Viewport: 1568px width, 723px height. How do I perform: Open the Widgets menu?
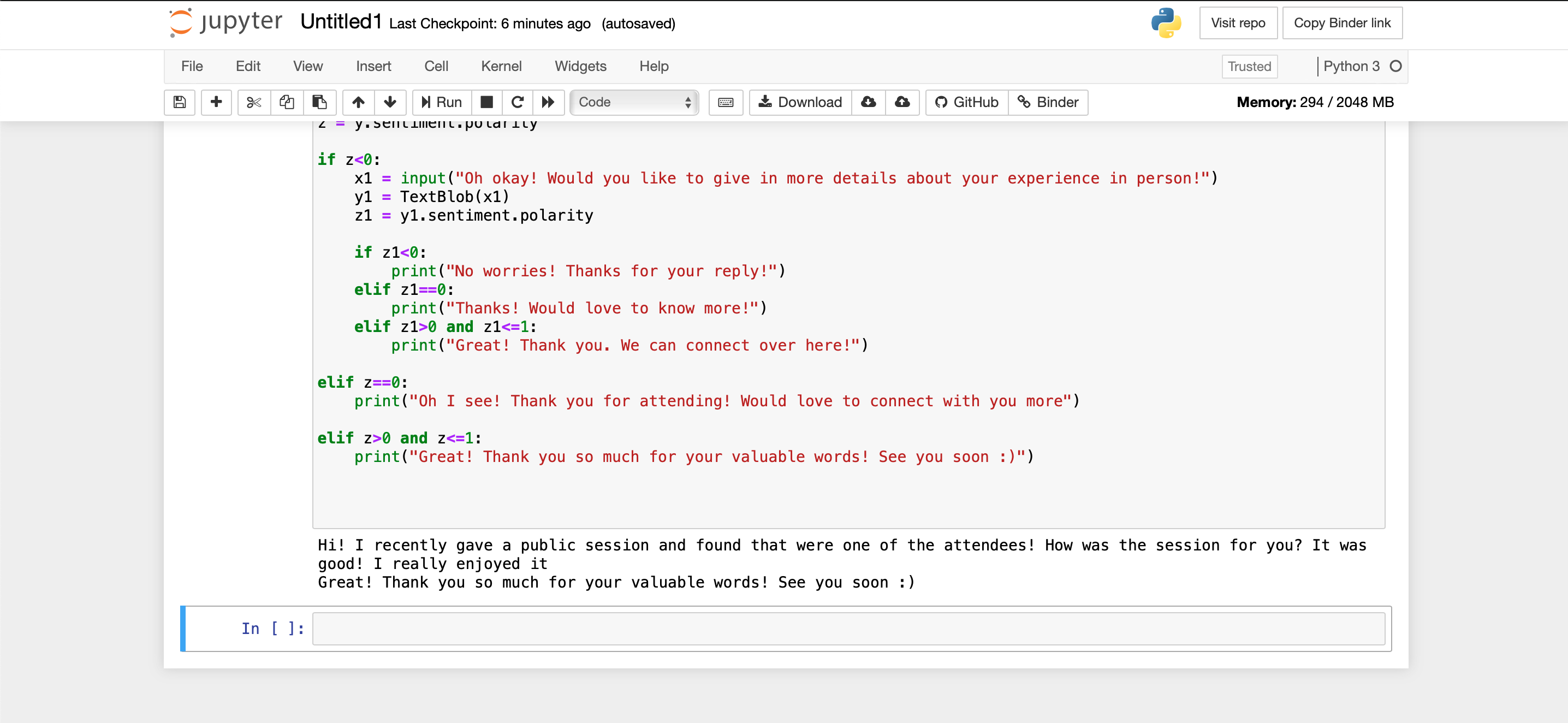(580, 66)
